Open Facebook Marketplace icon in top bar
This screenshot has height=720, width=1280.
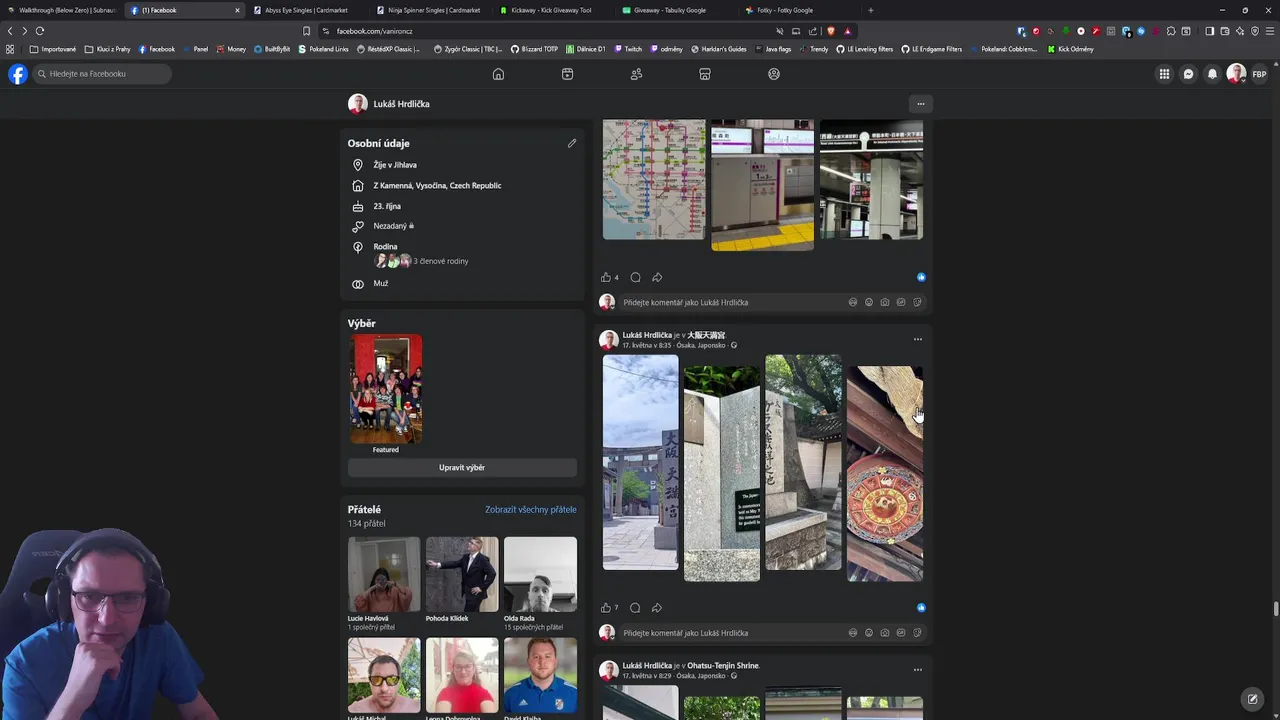[x=705, y=74]
